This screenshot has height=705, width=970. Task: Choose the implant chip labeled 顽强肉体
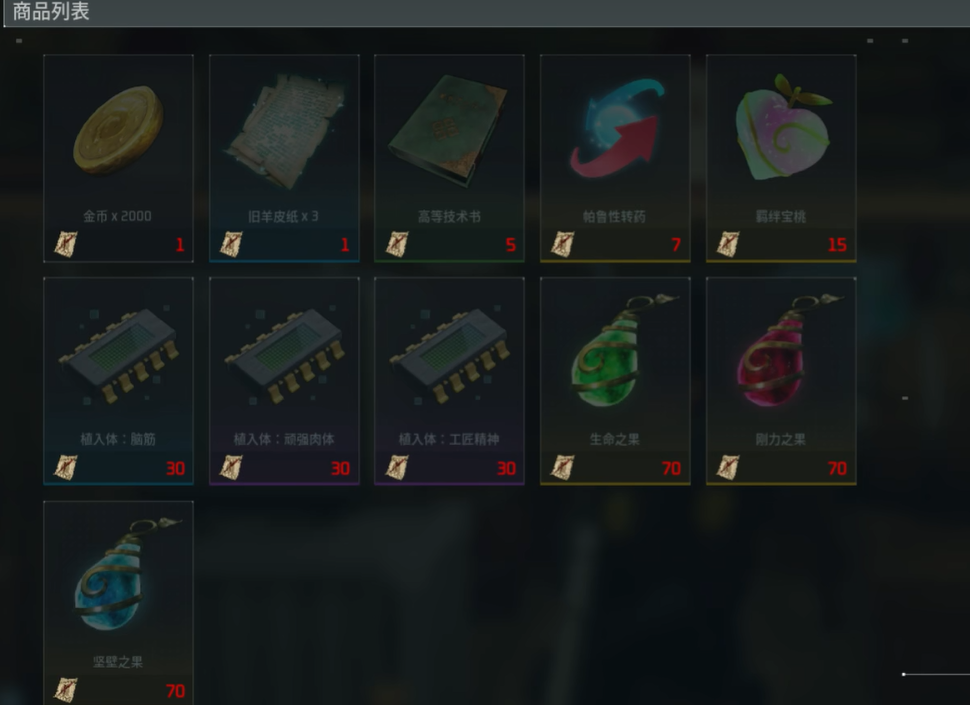(x=284, y=381)
